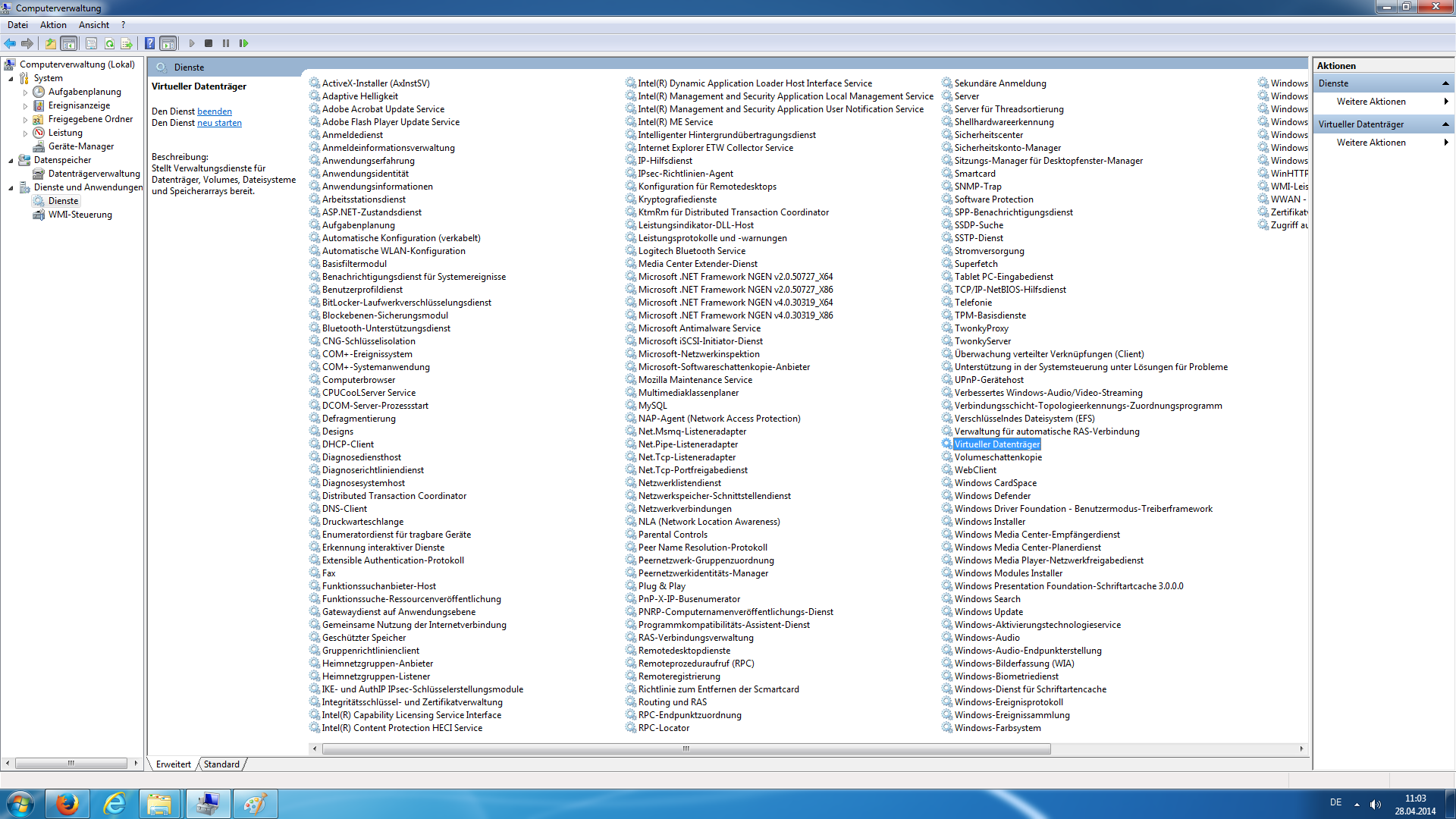Click the restart service toolbar icon
Image resolution: width=1456 pixels, height=819 pixels.
tap(243, 43)
